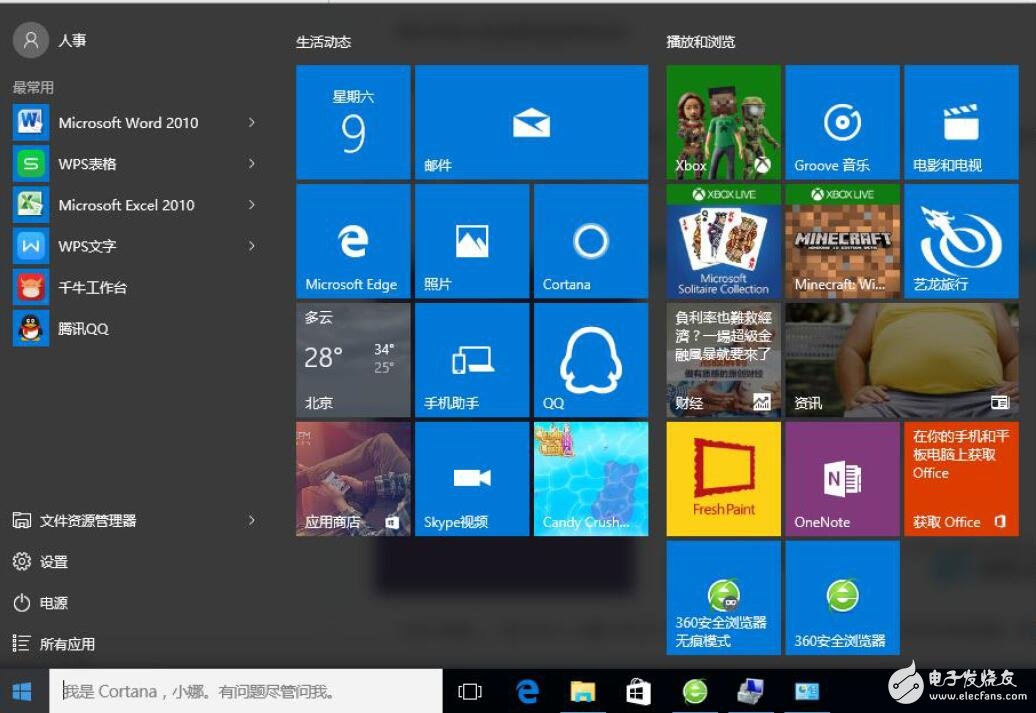Open the Fresh Paint tile
Viewport: 1036px width, 713px height.
[723, 479]
